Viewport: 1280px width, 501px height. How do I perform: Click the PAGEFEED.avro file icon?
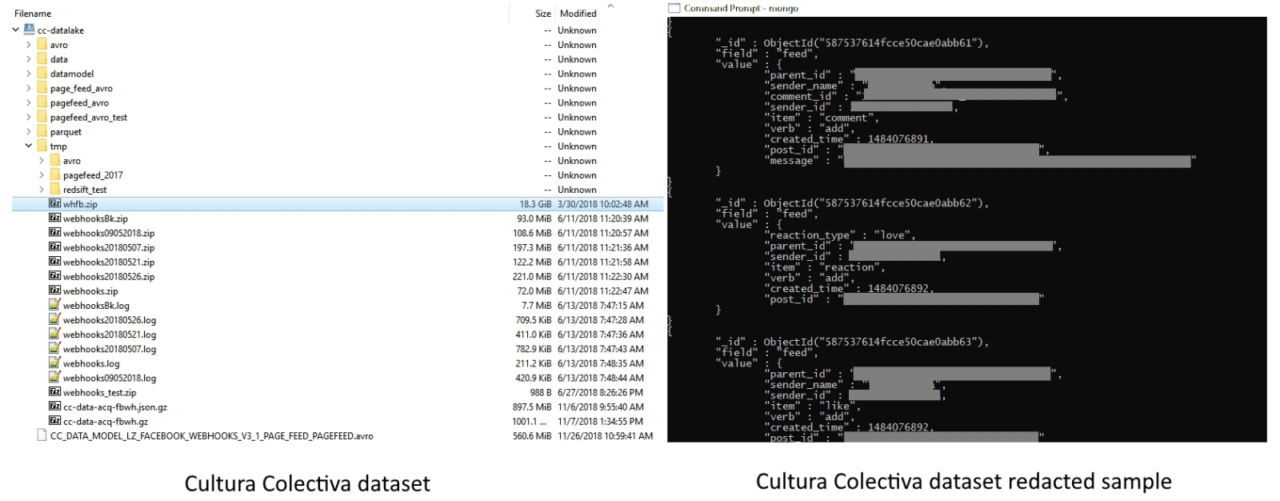[41, 435]
